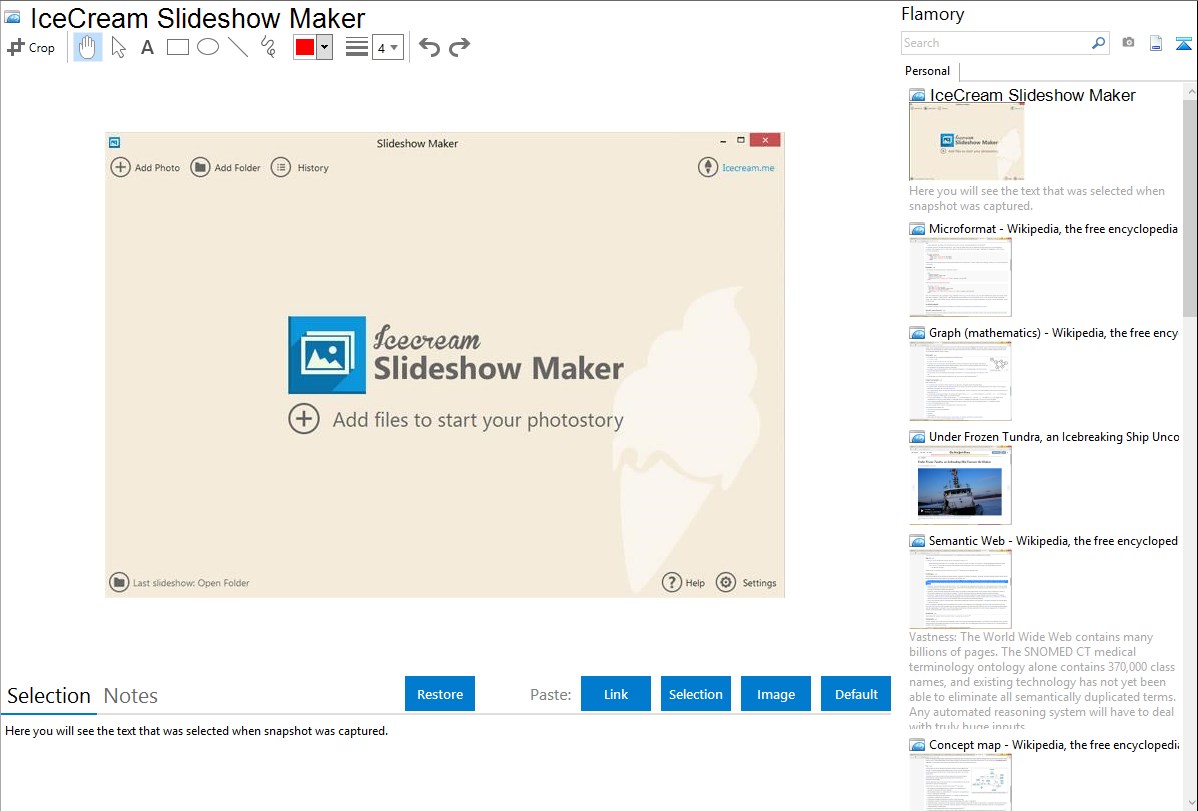The image size is (1198, 811).
Task: Click the 'Semantic Web - Wikipedia' title
Action: point(1054,540)
